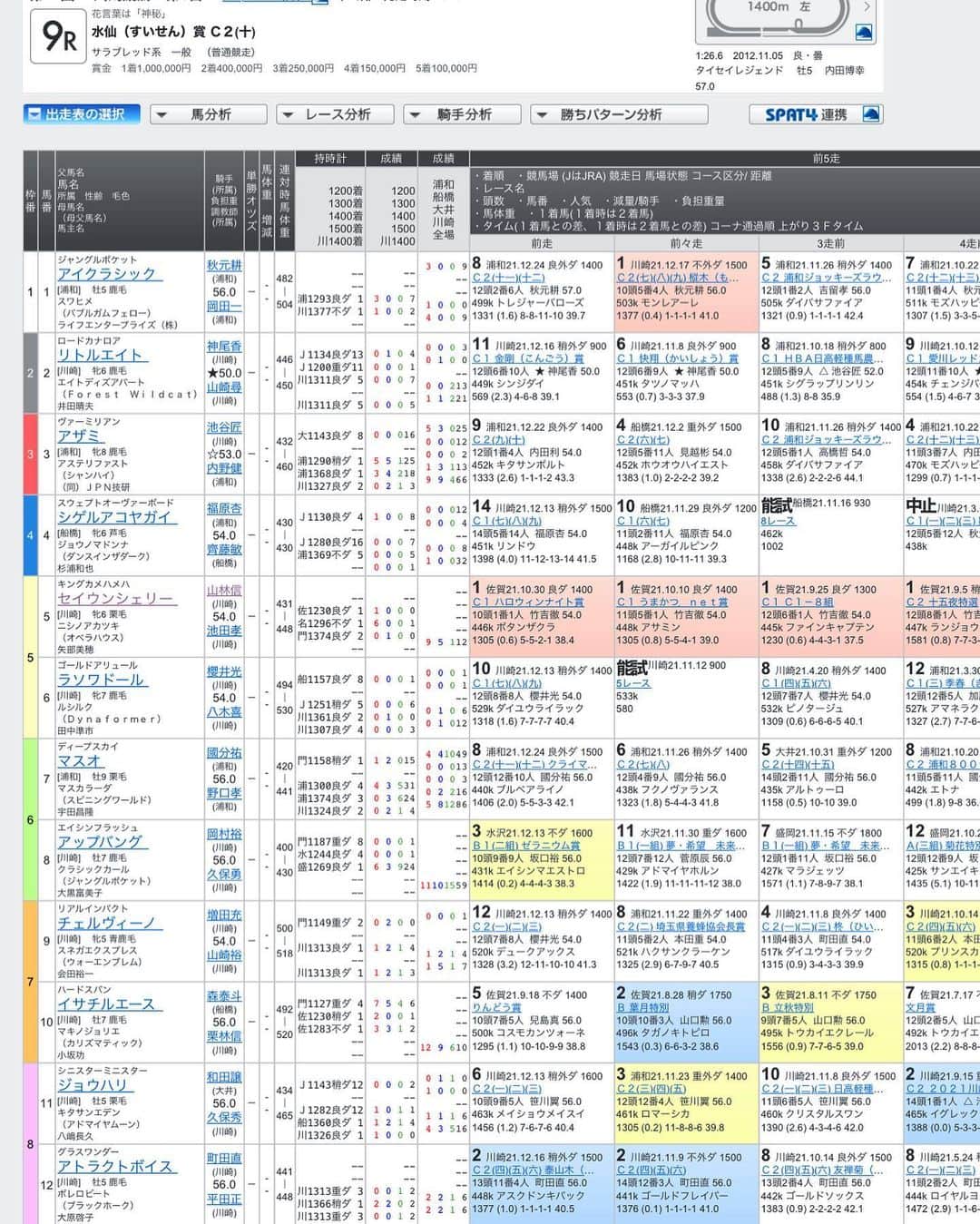
Task: Open jockey 櫻井光 link
Action: 224,671
